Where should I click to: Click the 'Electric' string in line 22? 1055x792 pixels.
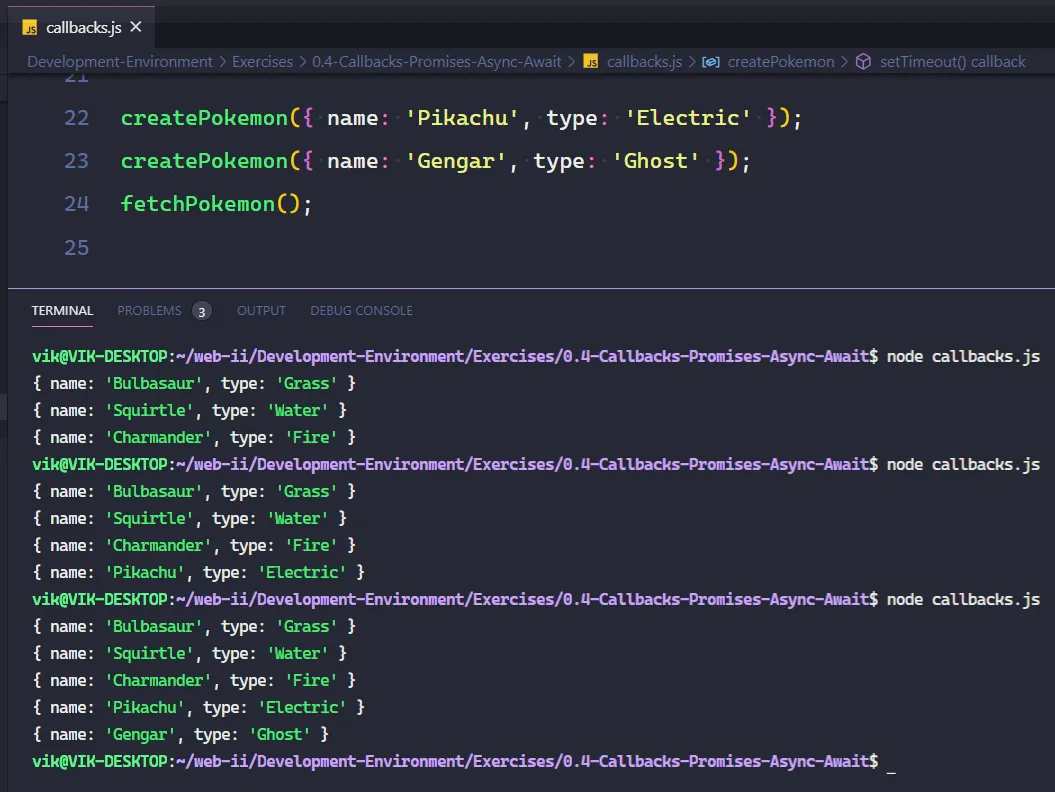pos(688,118)
